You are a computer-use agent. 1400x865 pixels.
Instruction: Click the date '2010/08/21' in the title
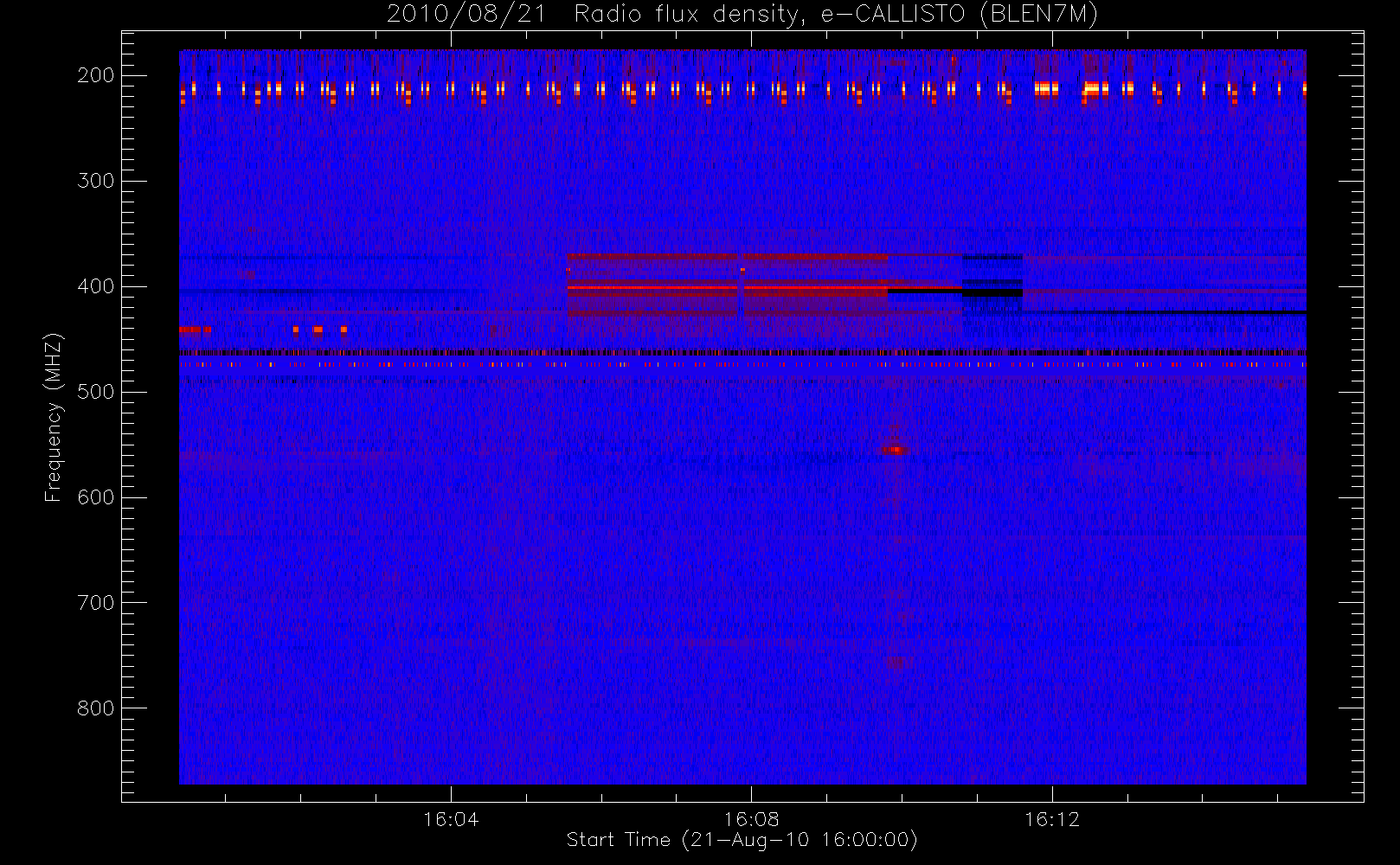click(x=466, y=15)
